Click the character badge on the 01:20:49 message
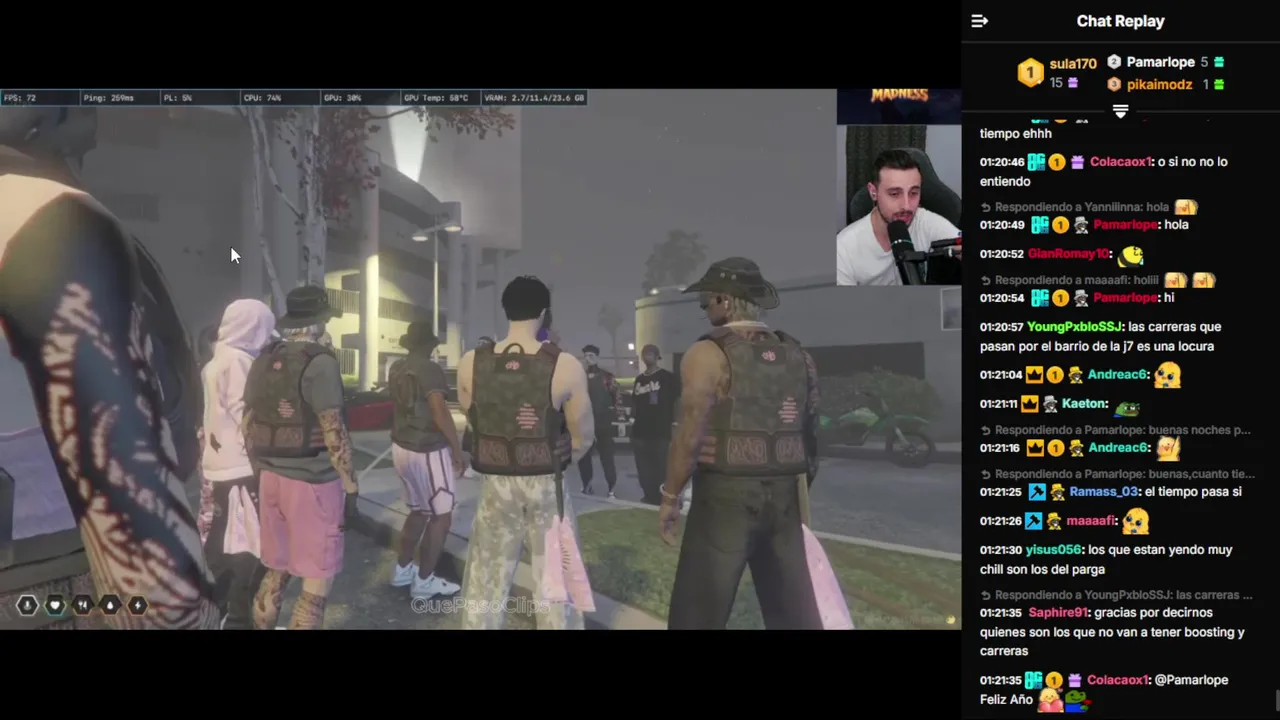 pos(1081,225)
